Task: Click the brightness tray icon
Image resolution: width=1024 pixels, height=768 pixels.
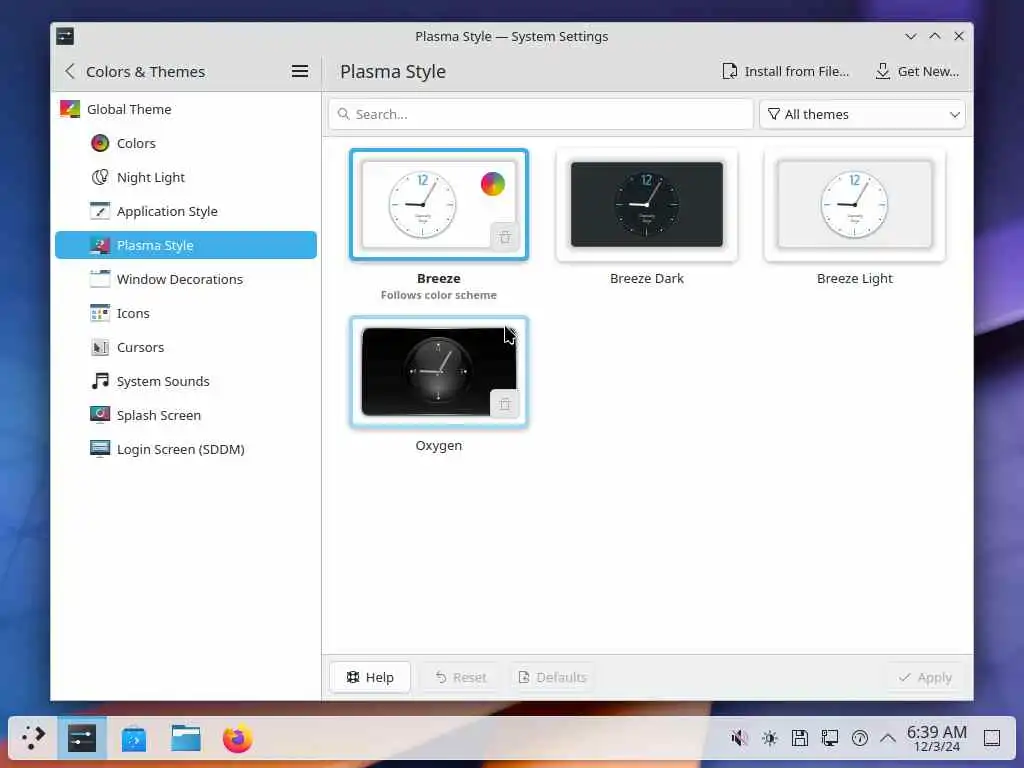Action: tap(769, 739)
